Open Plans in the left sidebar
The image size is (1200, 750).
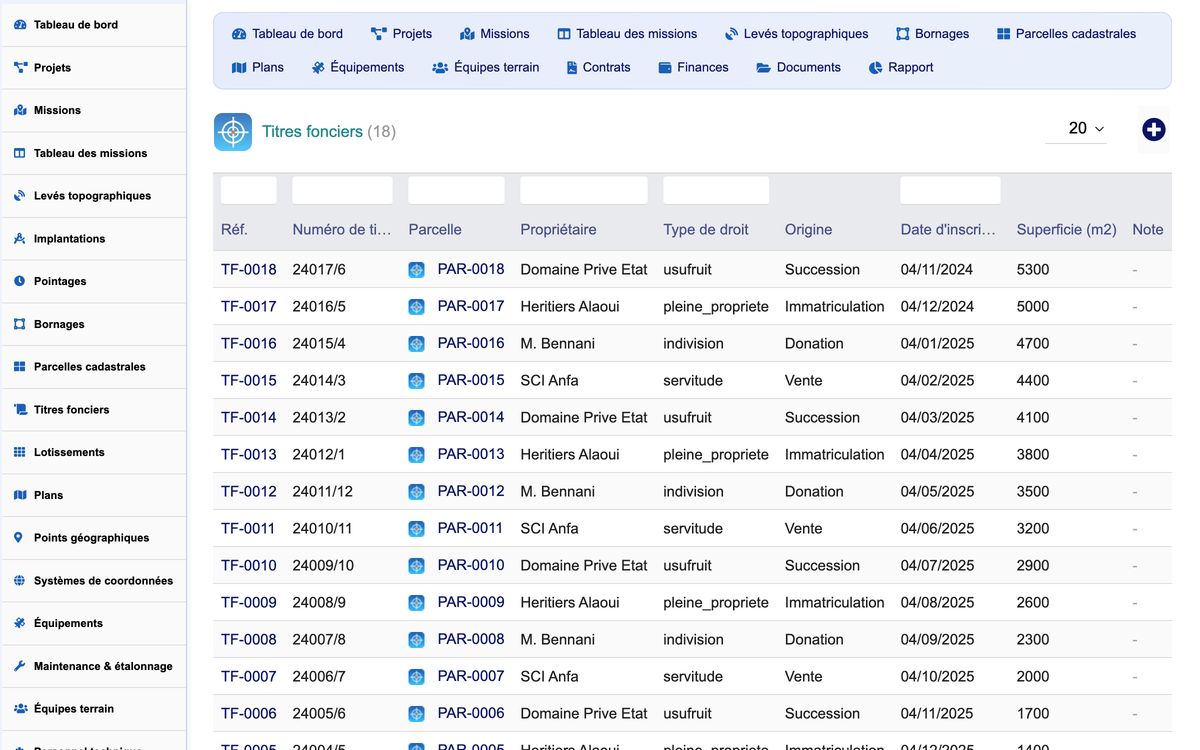tap(93, 495)
